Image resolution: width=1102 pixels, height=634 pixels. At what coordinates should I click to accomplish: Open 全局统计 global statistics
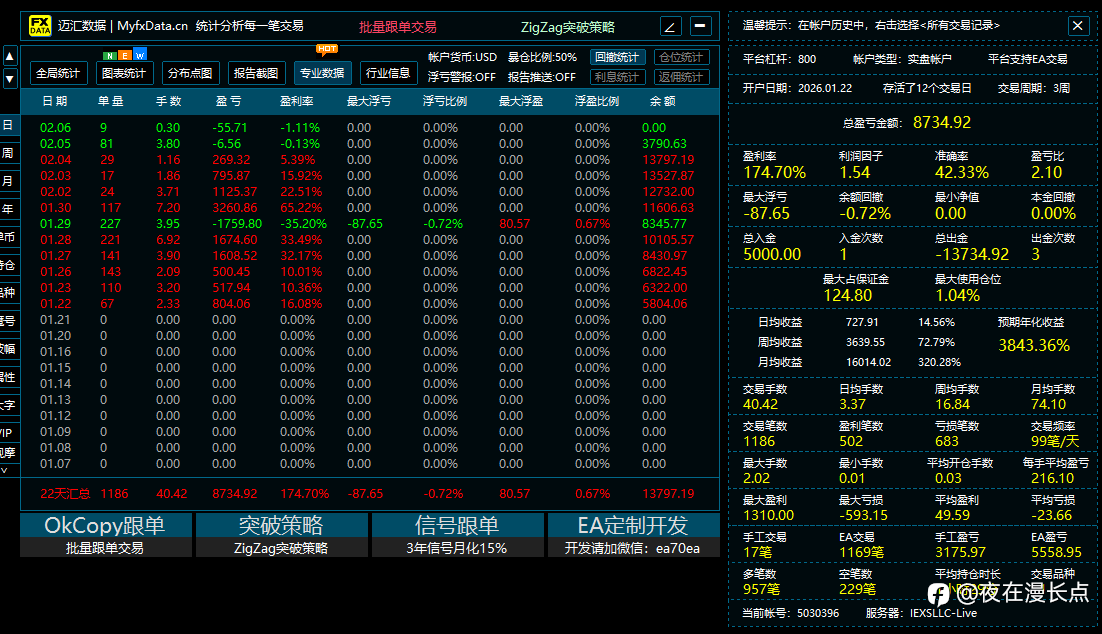58,73
